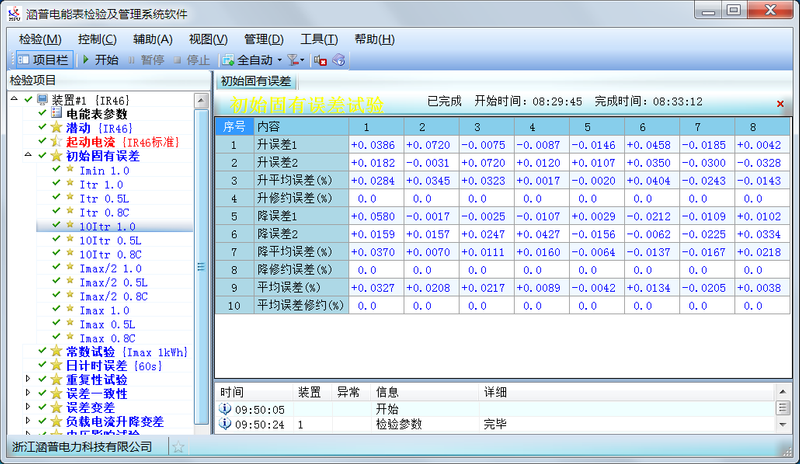
Task: Click the filter funnel toolbar icon
Action: (291, 60)
